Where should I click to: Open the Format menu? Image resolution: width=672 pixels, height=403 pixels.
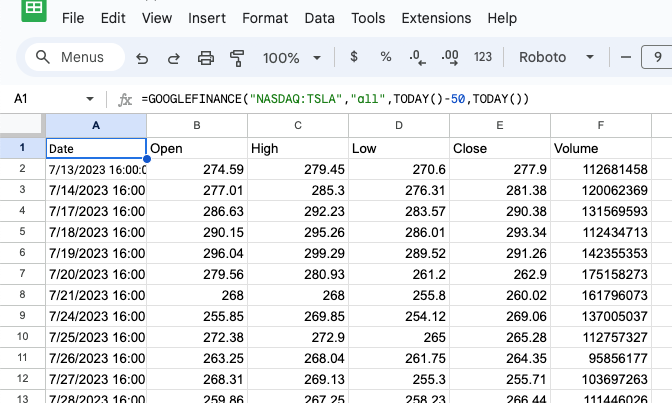pos(265,18)
